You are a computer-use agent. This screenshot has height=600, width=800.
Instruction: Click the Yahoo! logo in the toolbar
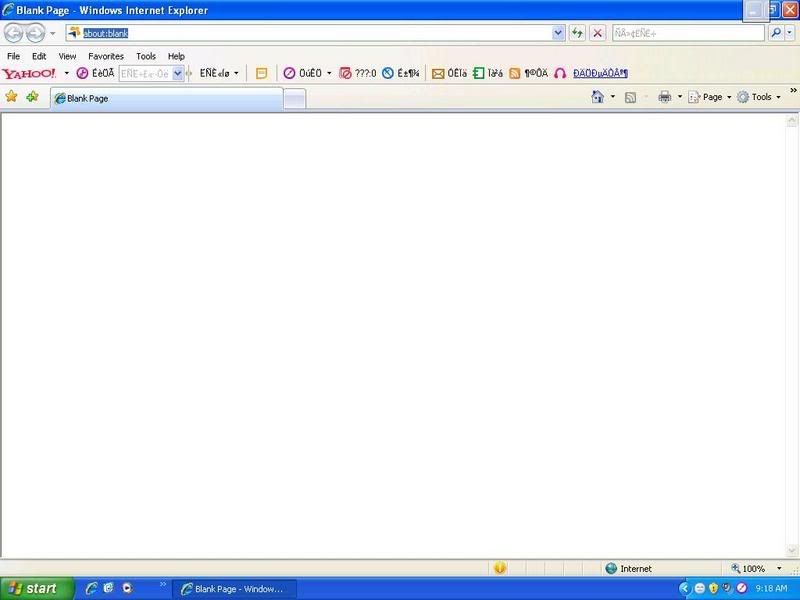[x=29, y=73]
